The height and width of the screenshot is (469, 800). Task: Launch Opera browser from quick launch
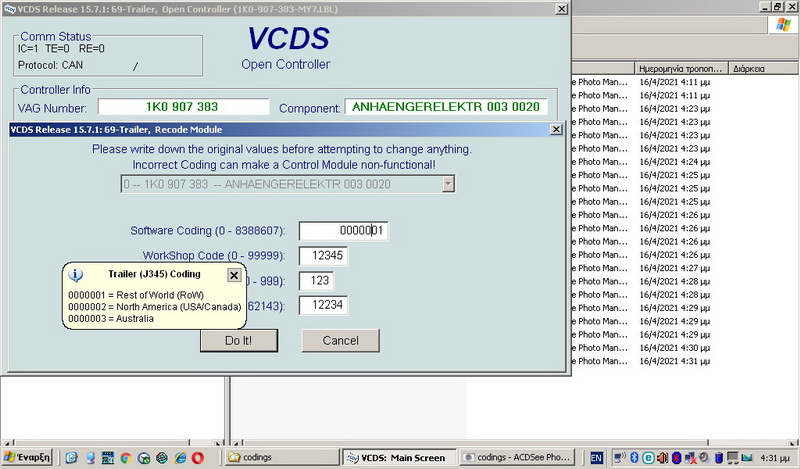198,458
